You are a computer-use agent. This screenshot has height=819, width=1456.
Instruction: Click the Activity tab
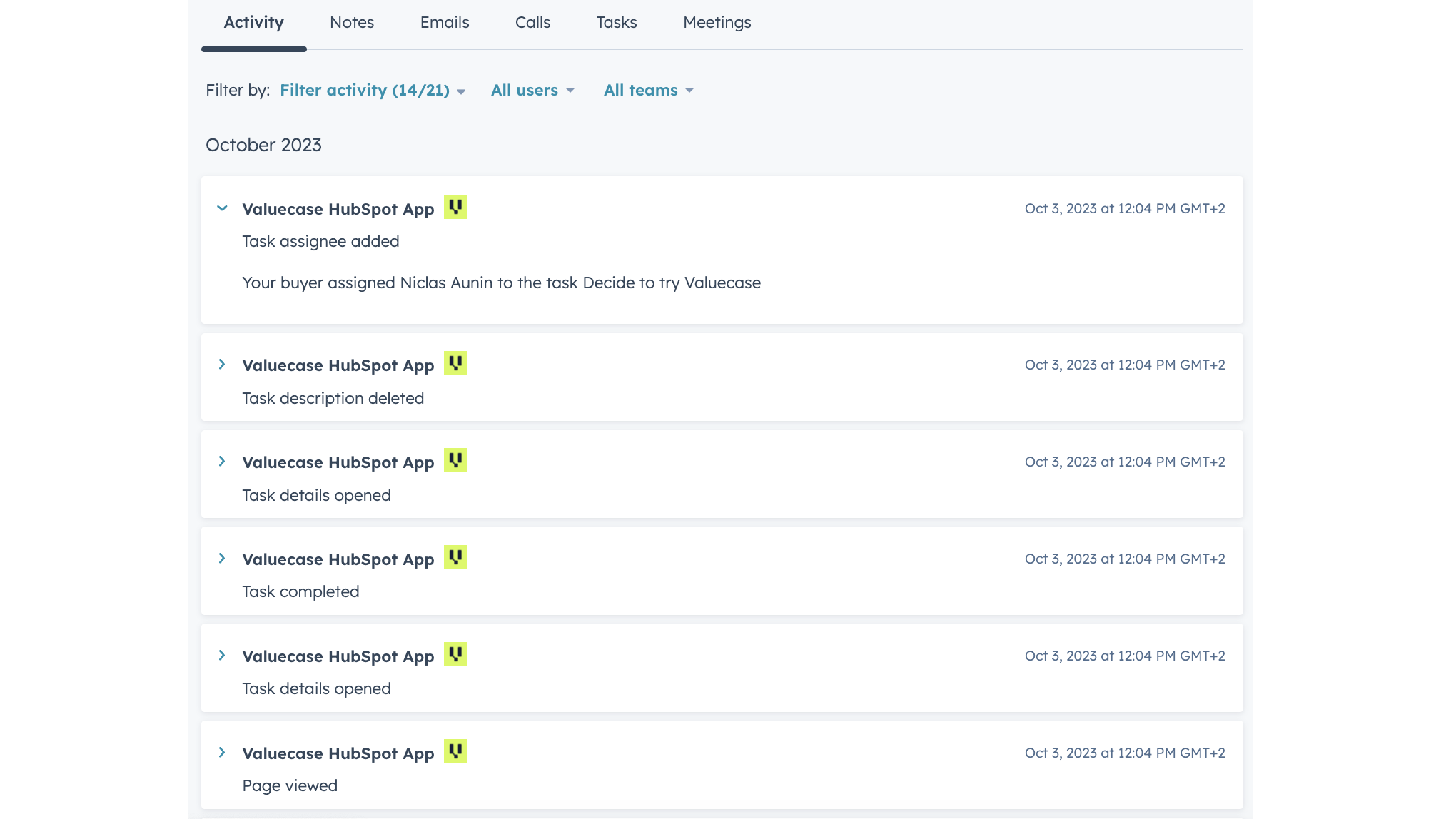(x=253, y=23)
